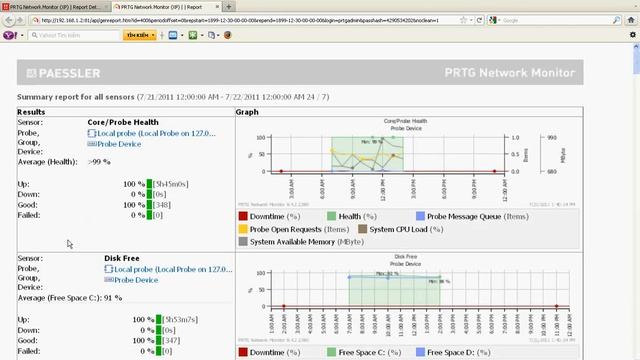The height and width of the screenshot is (360, 640).
Task: Click the blue Probe Message Queue swatch
Action: tap(420, 216)
